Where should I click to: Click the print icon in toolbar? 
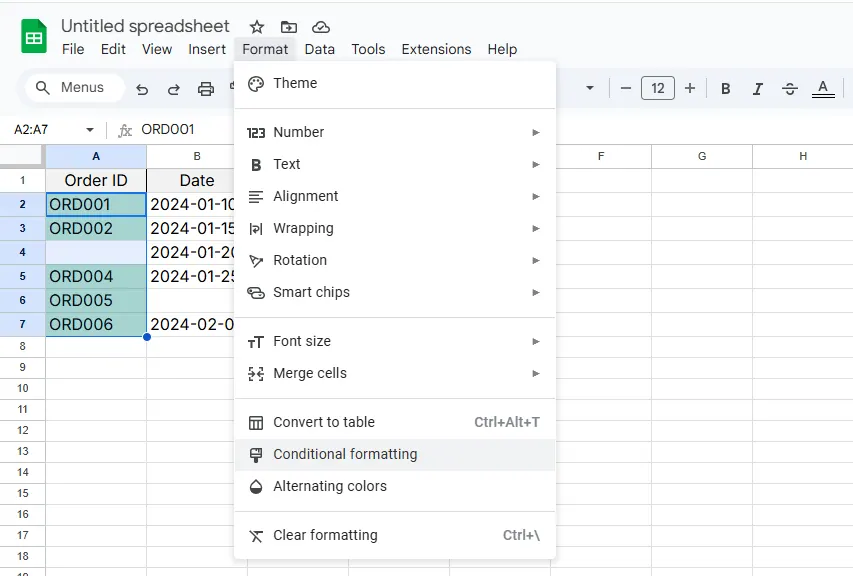[x=206, y=88]
